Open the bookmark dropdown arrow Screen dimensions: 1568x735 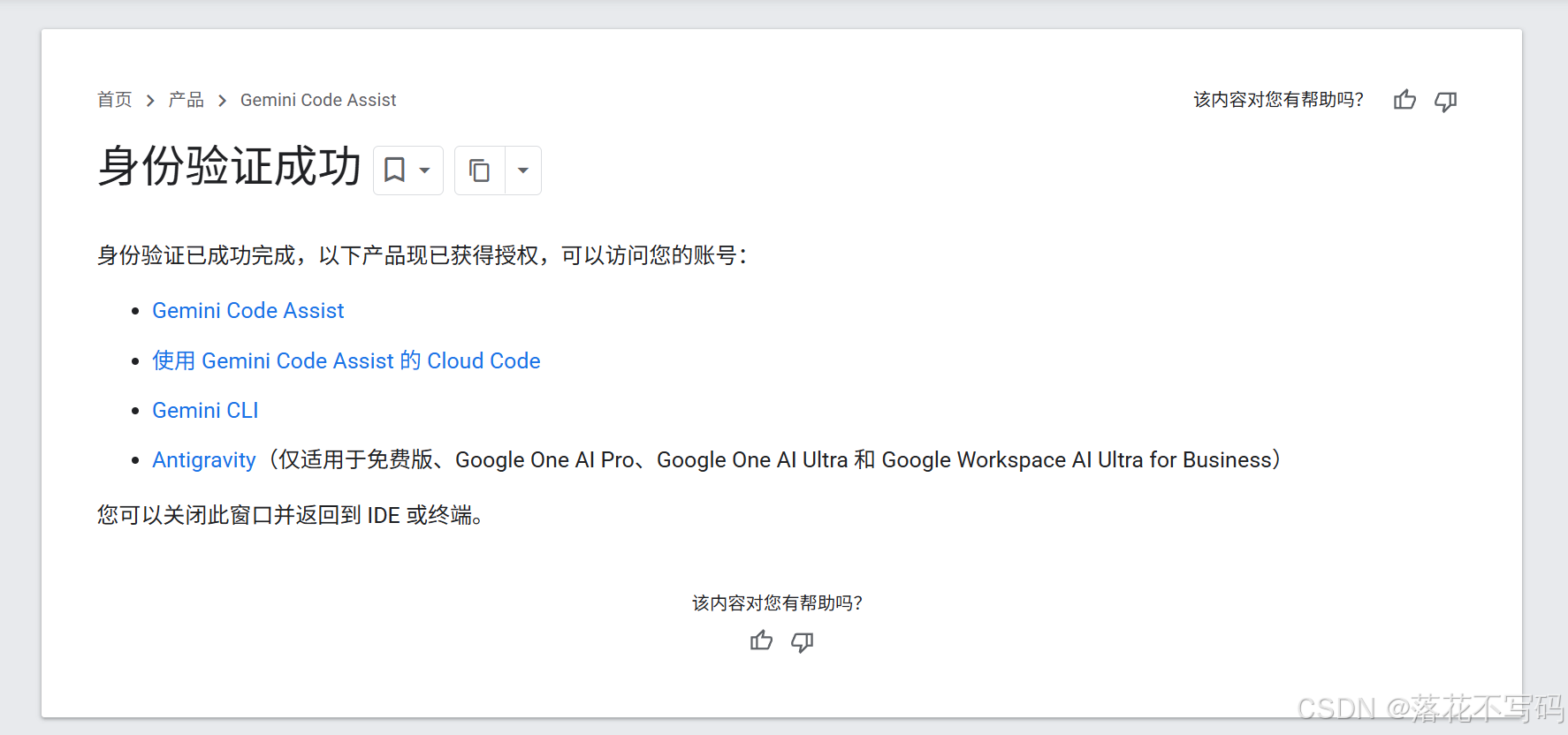pyautogui.click(x=424, y=170)
